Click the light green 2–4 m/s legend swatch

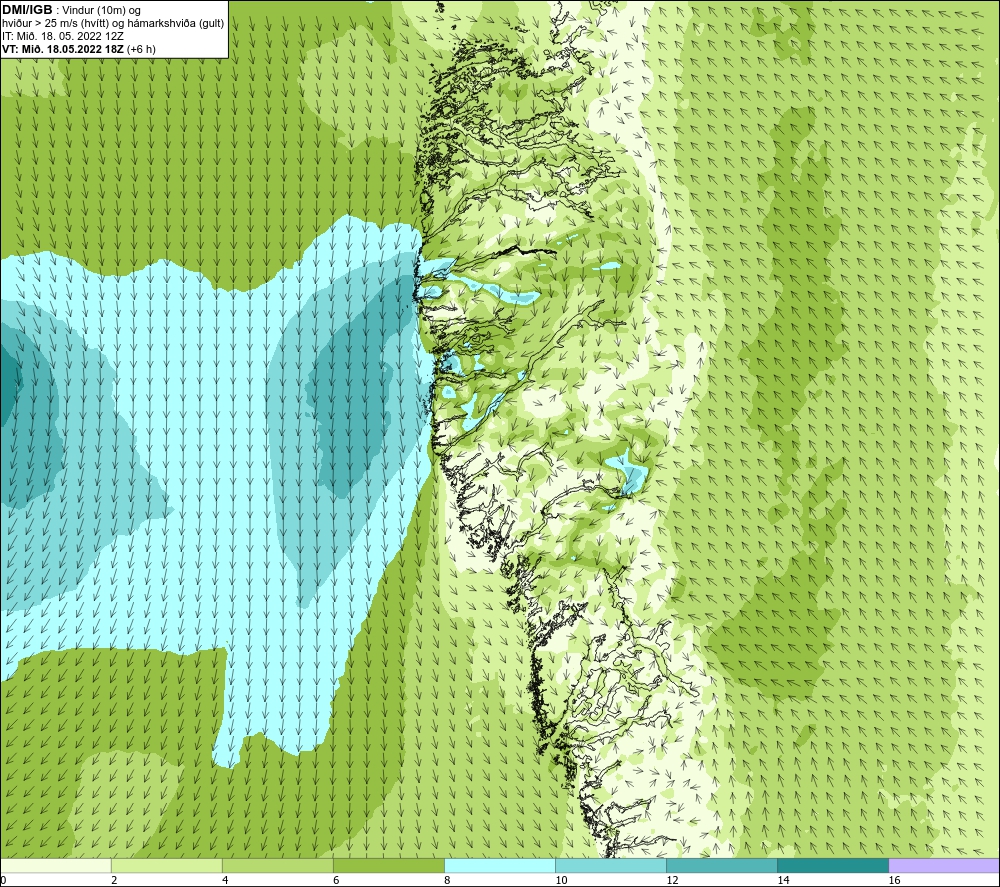coord(167,866)
